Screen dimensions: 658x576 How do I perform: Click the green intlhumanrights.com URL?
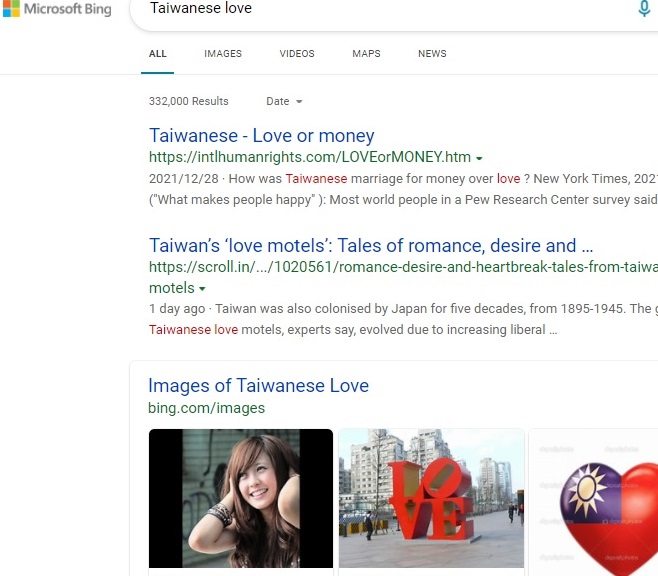309,157
